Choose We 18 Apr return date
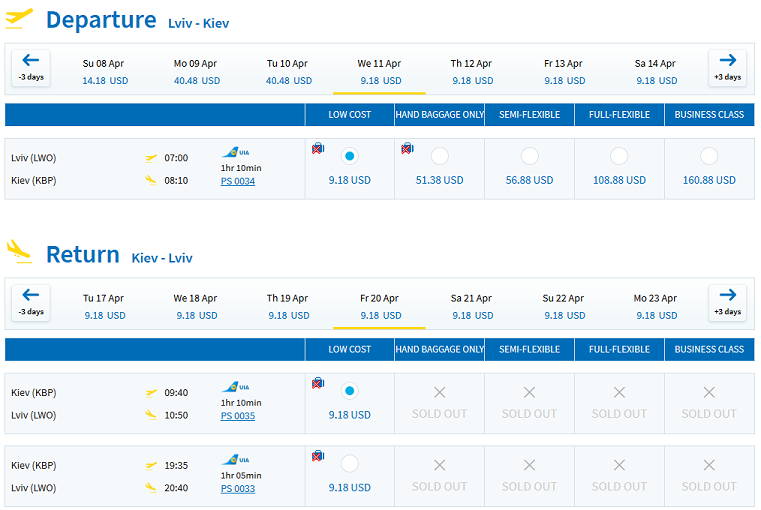This screenshot has height=510, width=761. click(197, 307)
